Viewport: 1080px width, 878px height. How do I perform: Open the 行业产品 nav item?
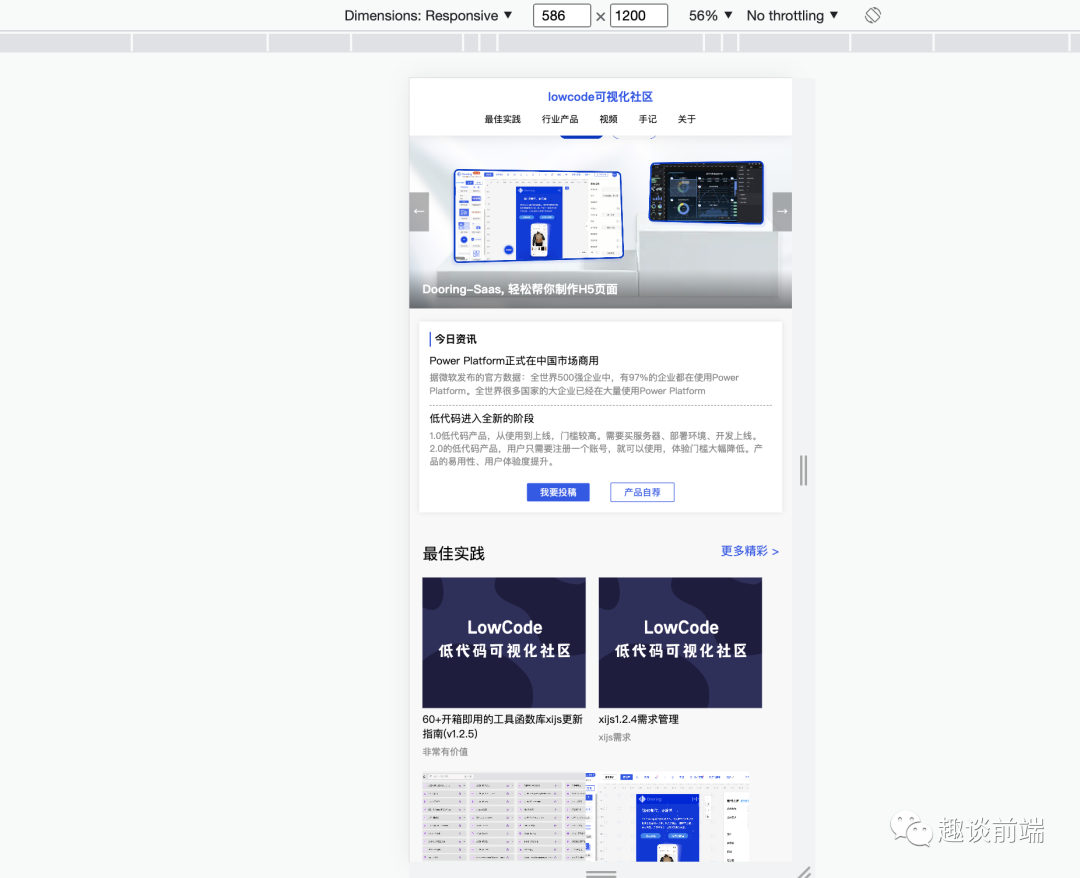coord(560,119)
